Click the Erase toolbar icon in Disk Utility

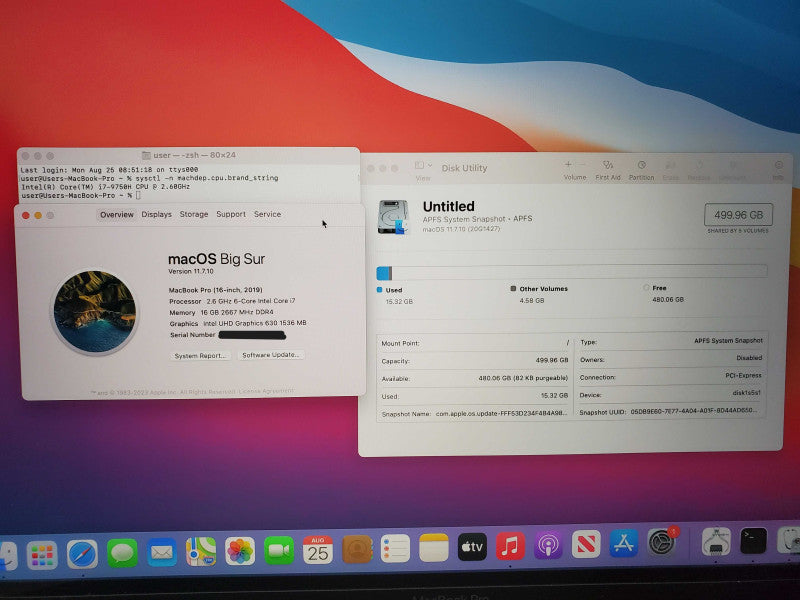[671, 166]
